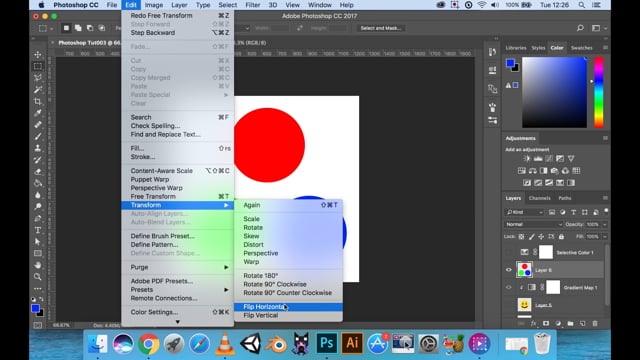Click the trash icon in Layers panel
Screen dimensions: 640x360
[595, 323]
